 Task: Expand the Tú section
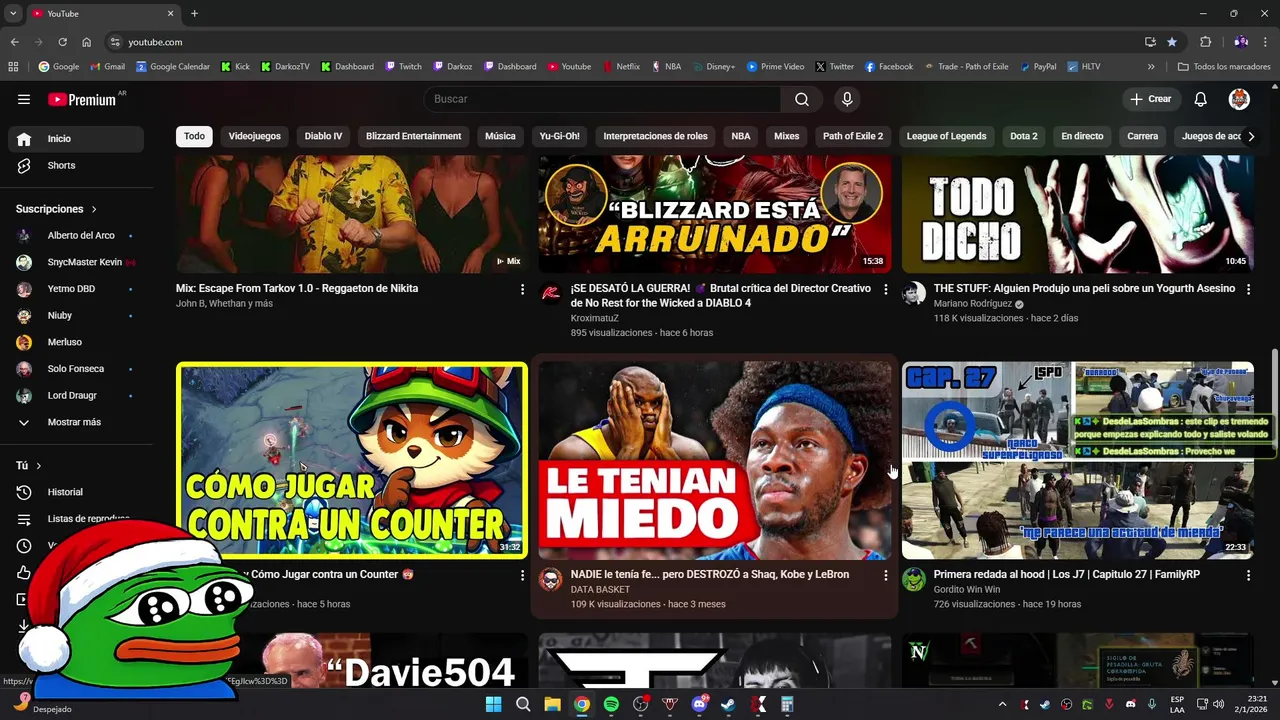[29, 466]
